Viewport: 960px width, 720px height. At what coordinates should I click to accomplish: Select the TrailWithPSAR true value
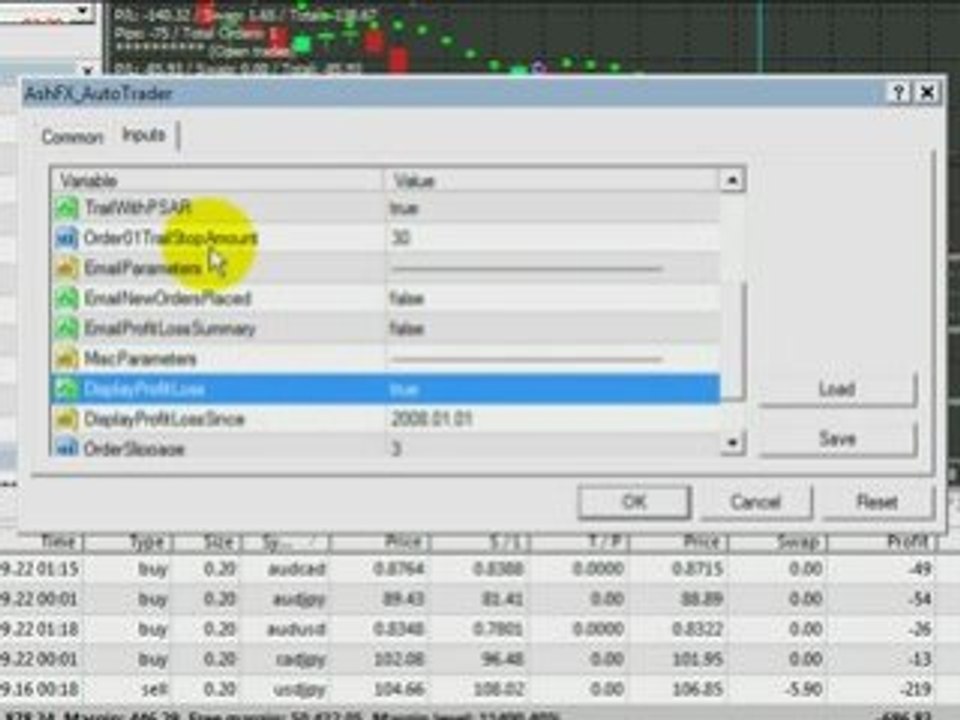(x=404, y=209)
